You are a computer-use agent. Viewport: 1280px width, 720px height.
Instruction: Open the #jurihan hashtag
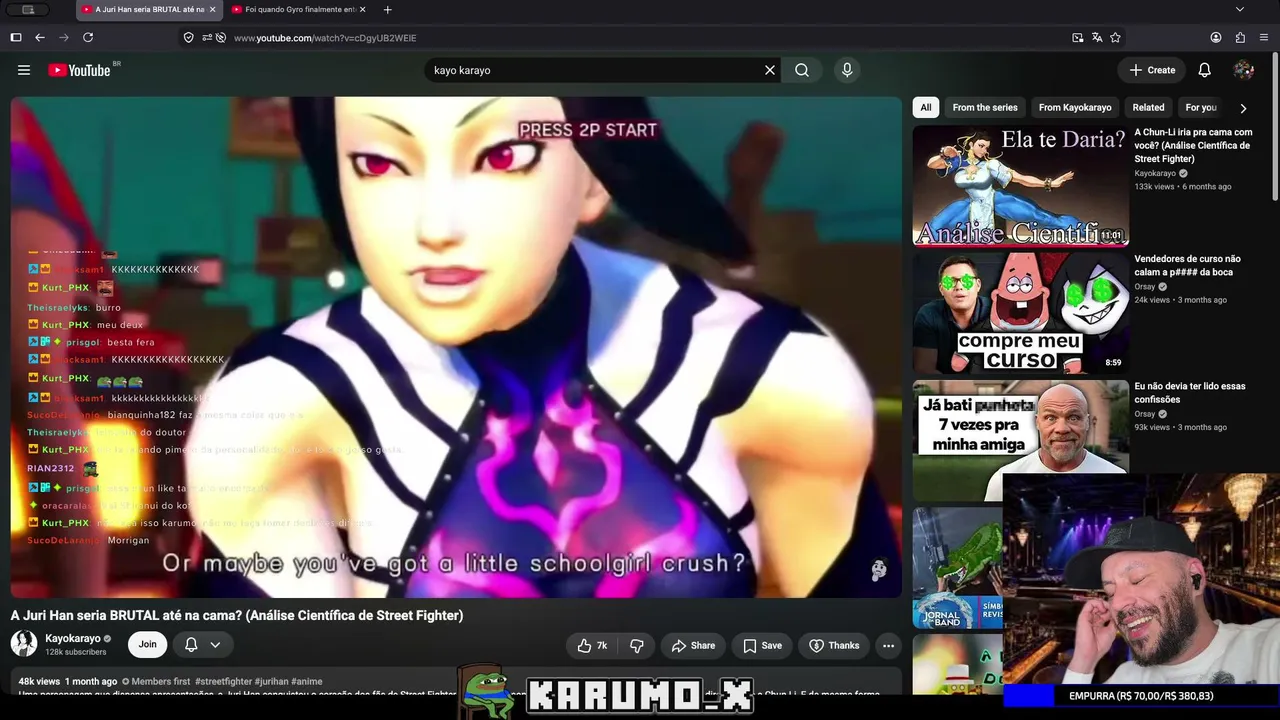271,682
